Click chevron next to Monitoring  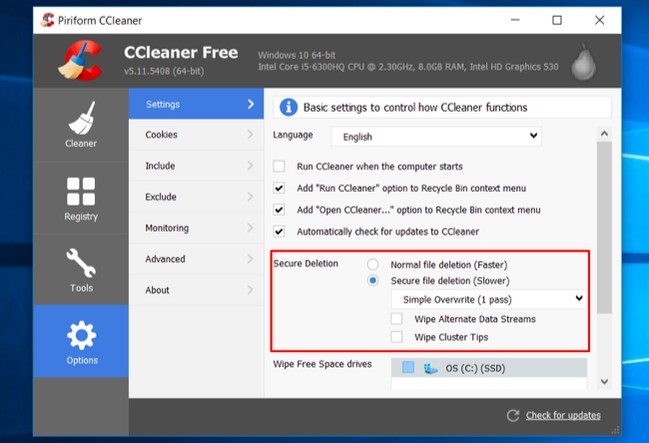pyautogui.click(x=250, y=228)
